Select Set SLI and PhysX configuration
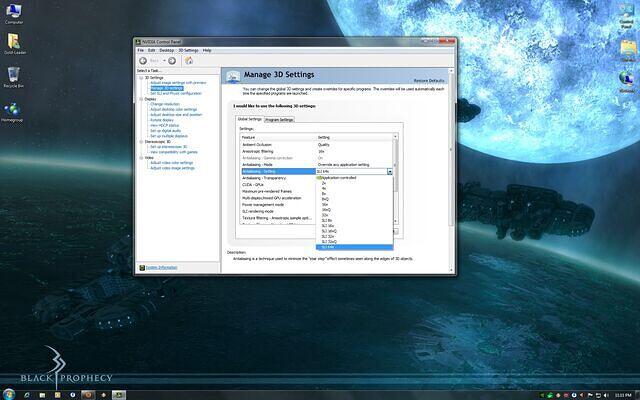The image size is (640, 400). click(x=175, y=93)
